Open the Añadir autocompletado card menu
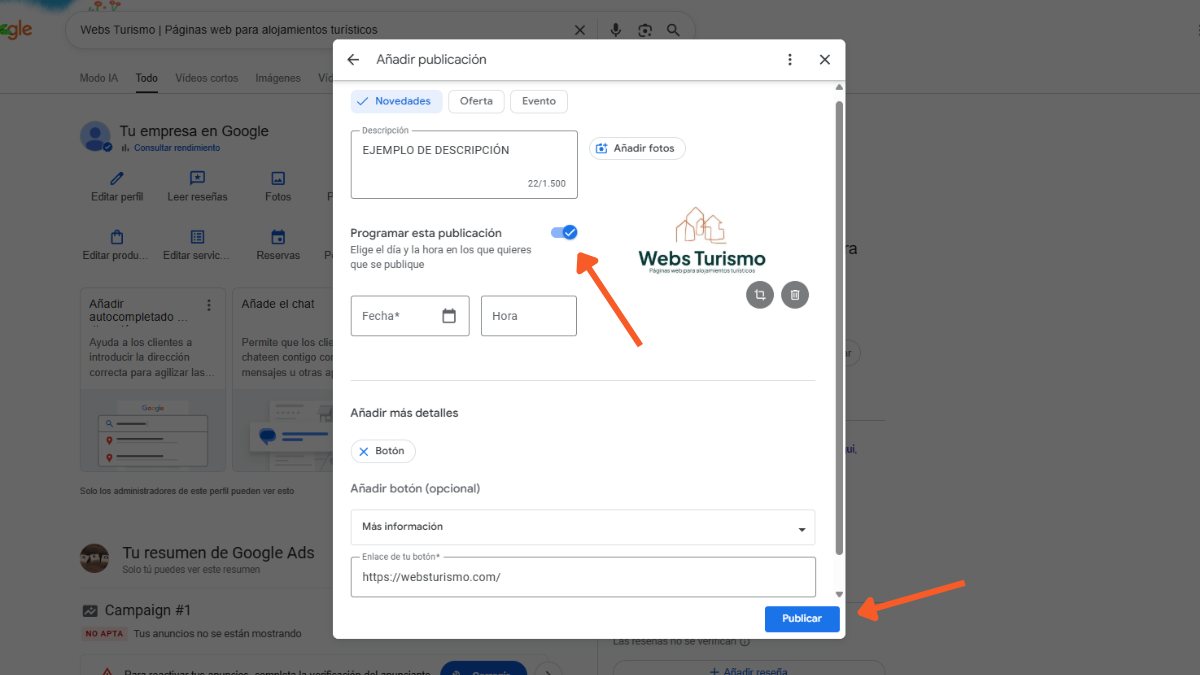 209,305
